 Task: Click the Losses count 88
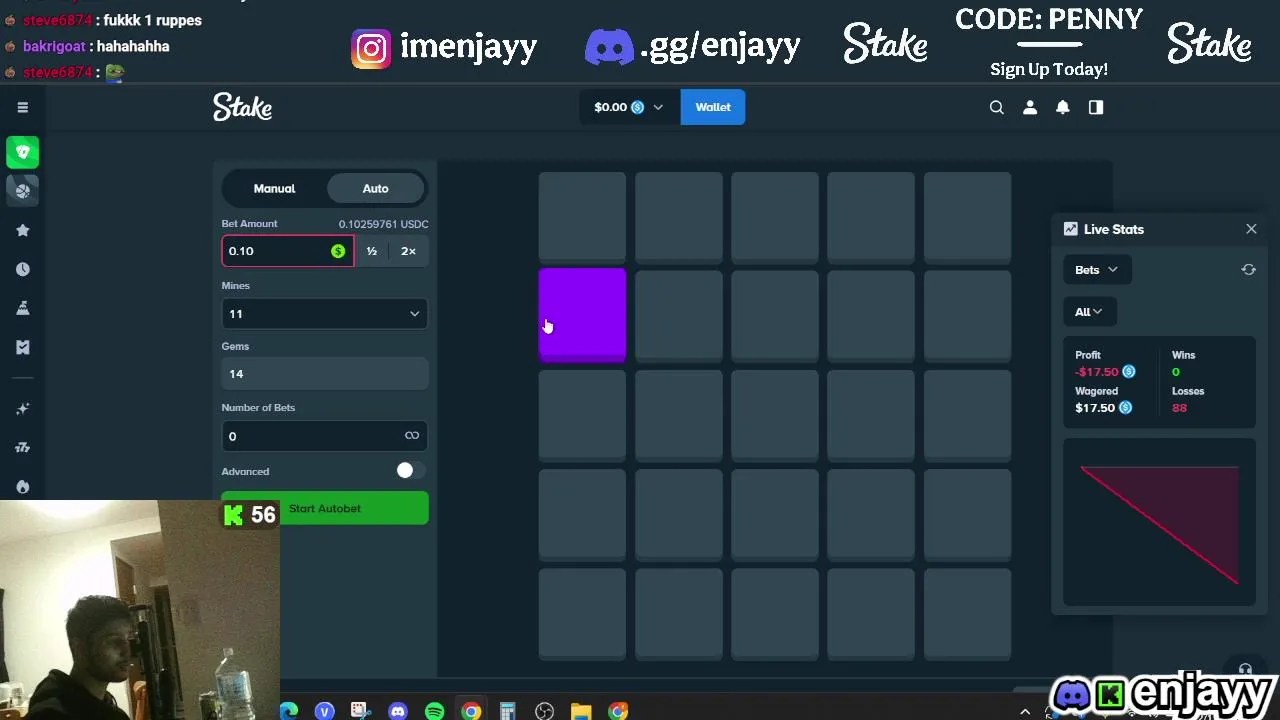tap(1179, 408)
